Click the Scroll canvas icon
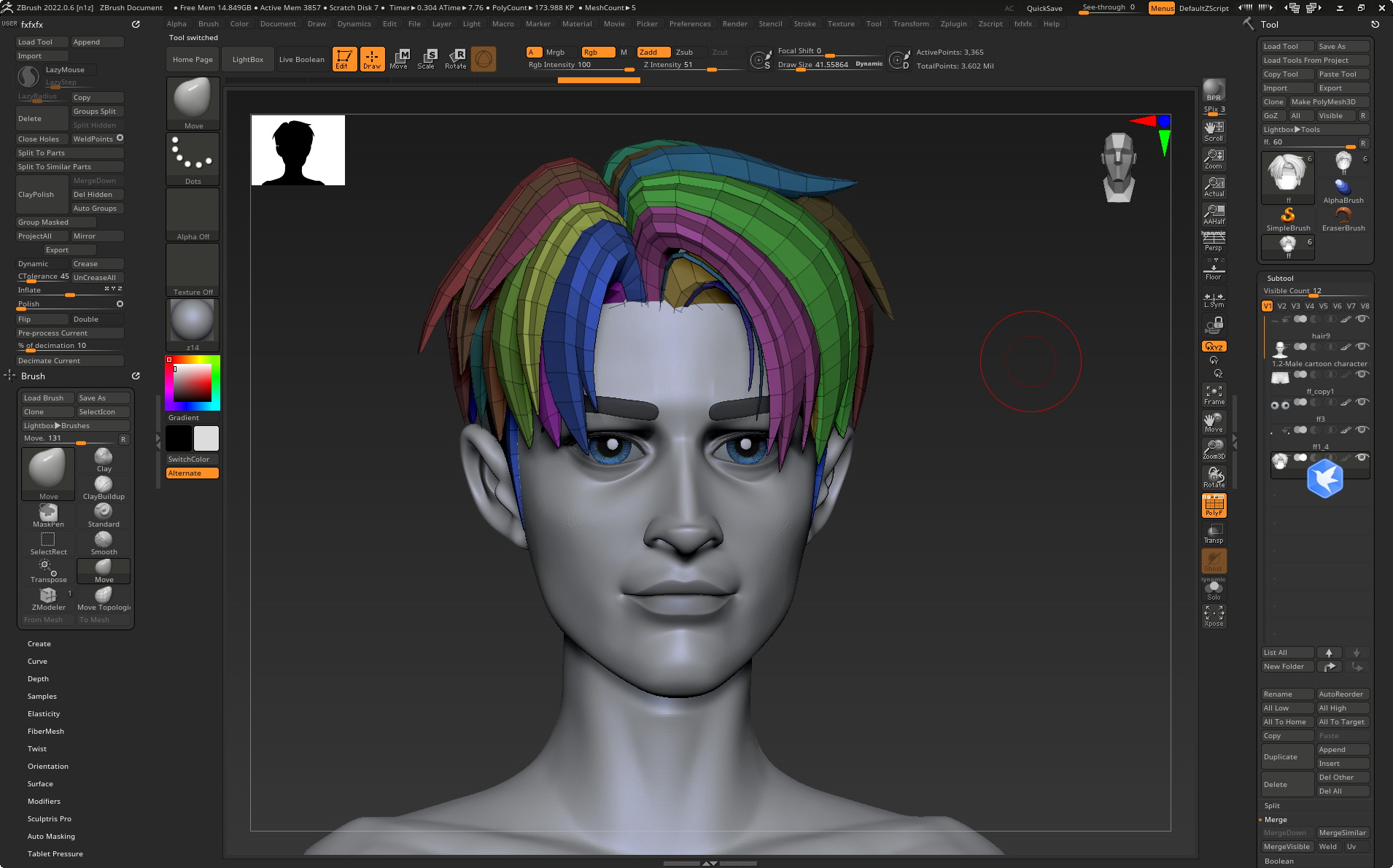The height and width of the screenshot is (868, 1393). 1214,131
